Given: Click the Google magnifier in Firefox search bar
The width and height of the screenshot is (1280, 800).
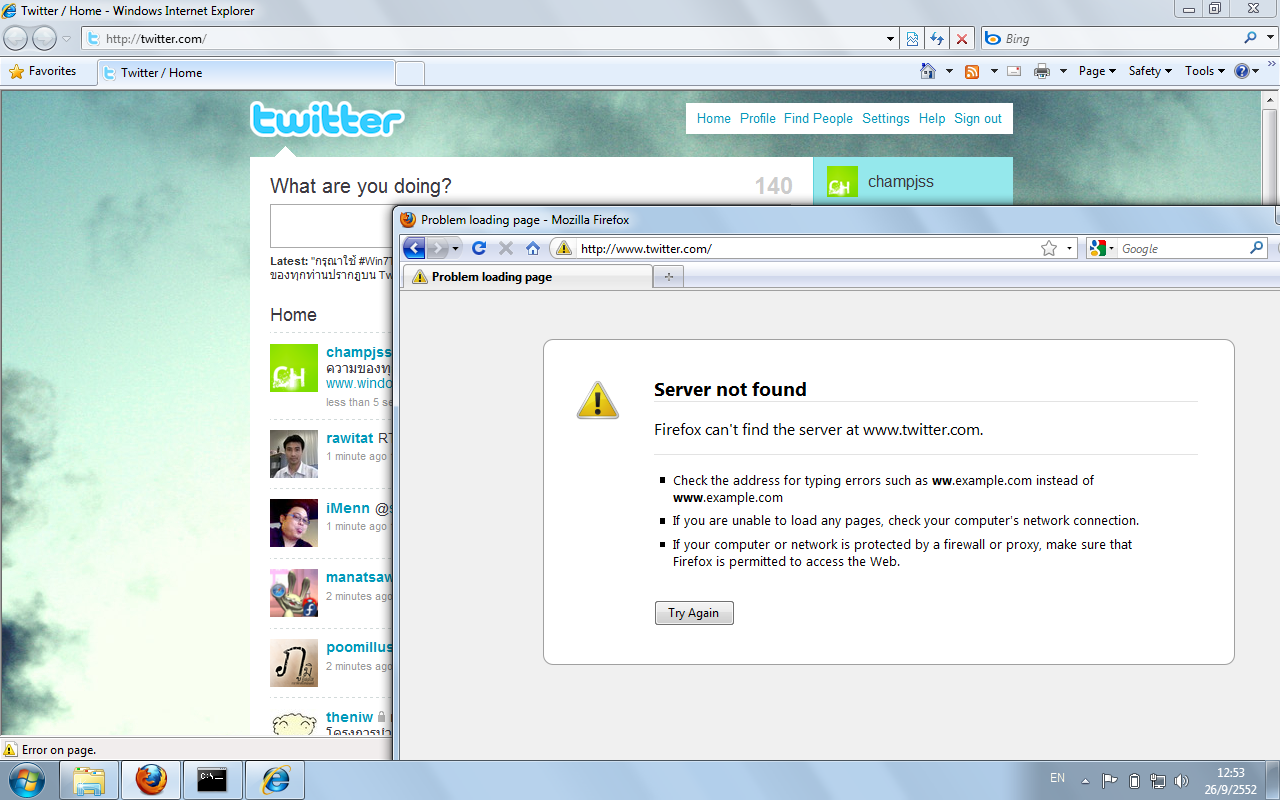Looking at the screenshot, I should pyautogui.click(x=1257, y=248).
